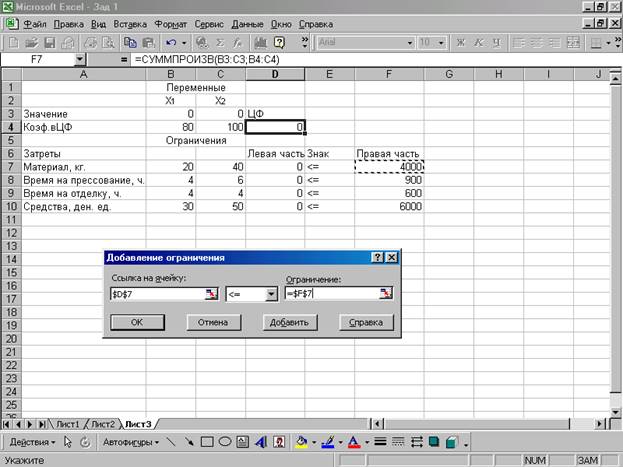Image resolution: width=623 pixels, height=467 pixels.
Task: Click the collapse-dialog icon in the cell reference field
Action: click(211, 294)
